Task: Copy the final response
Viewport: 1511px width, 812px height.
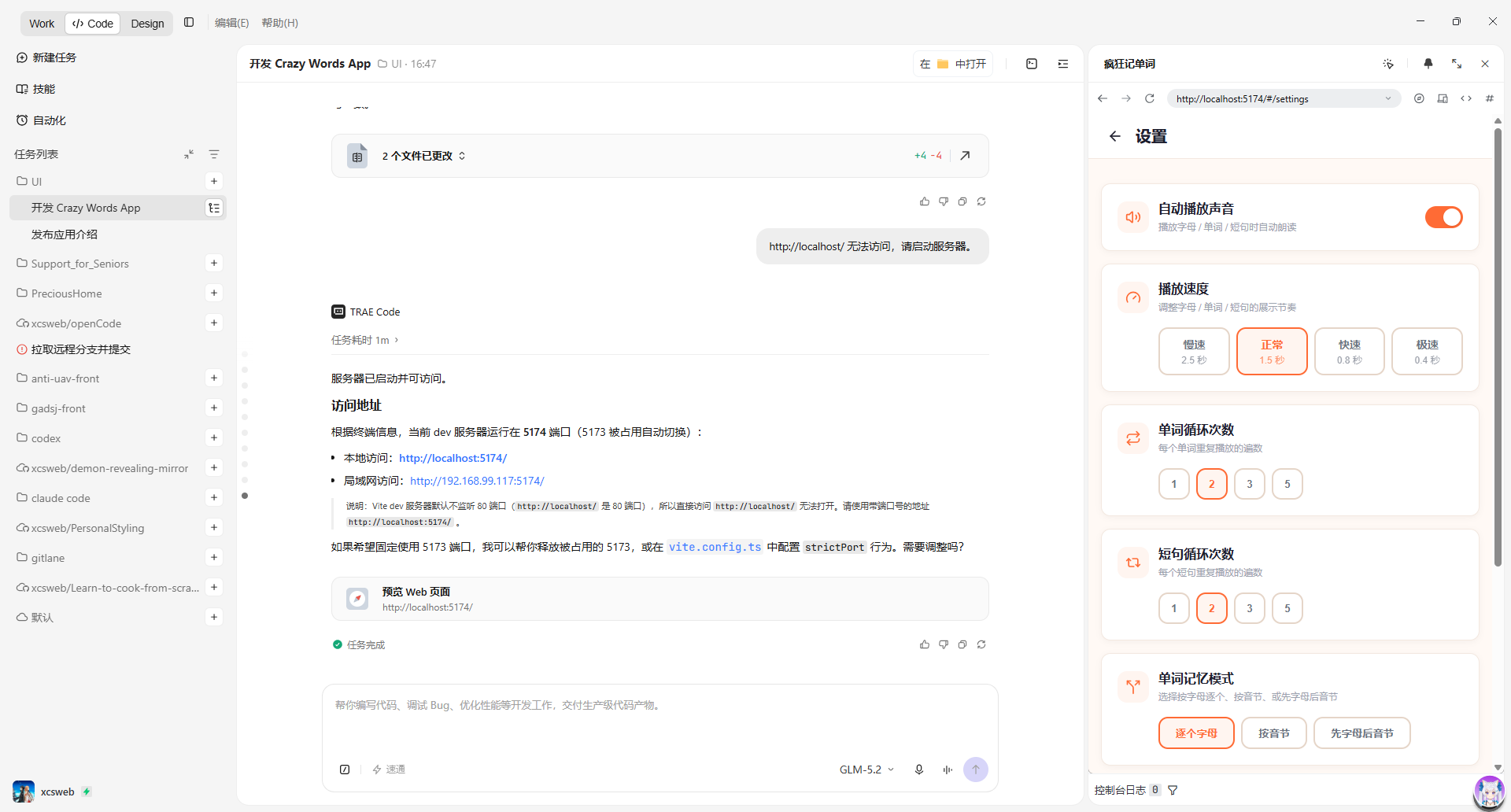Action: (962, 644)
